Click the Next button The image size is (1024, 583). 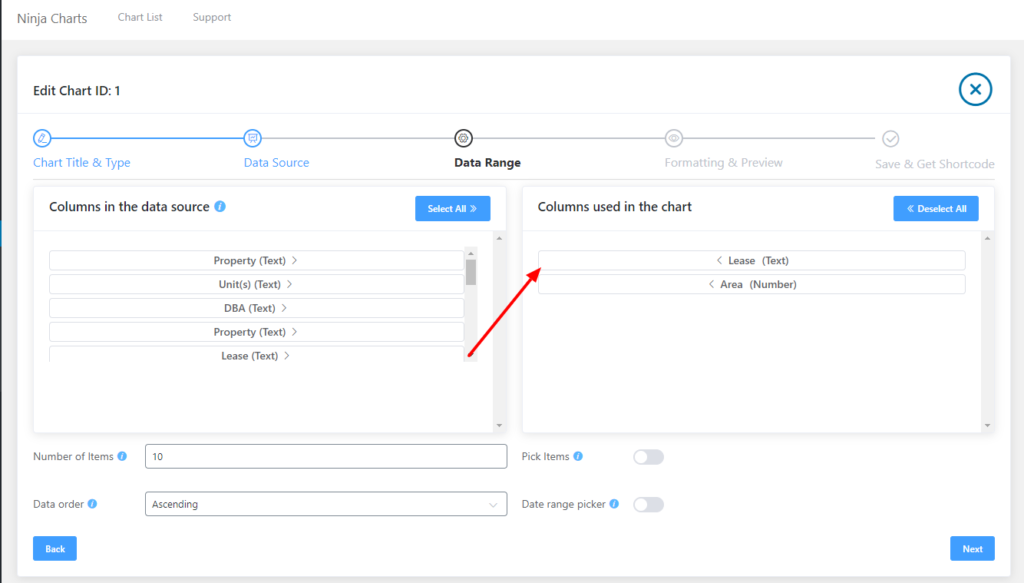pos(972,548)
